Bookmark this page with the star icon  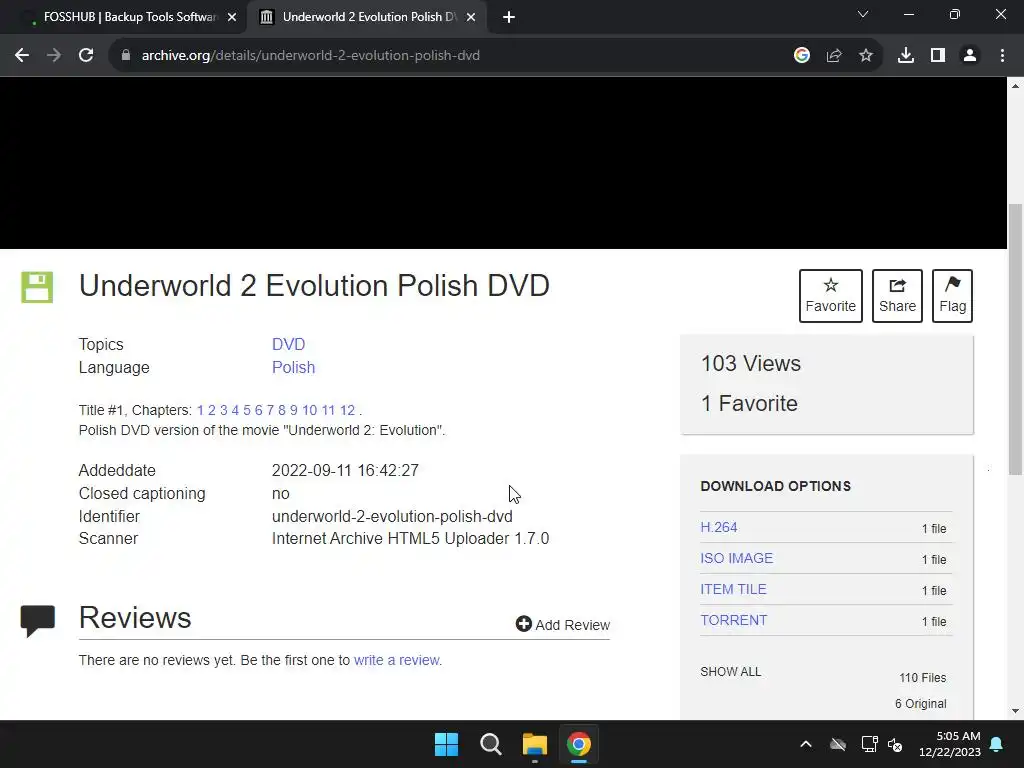coord(866,56)
